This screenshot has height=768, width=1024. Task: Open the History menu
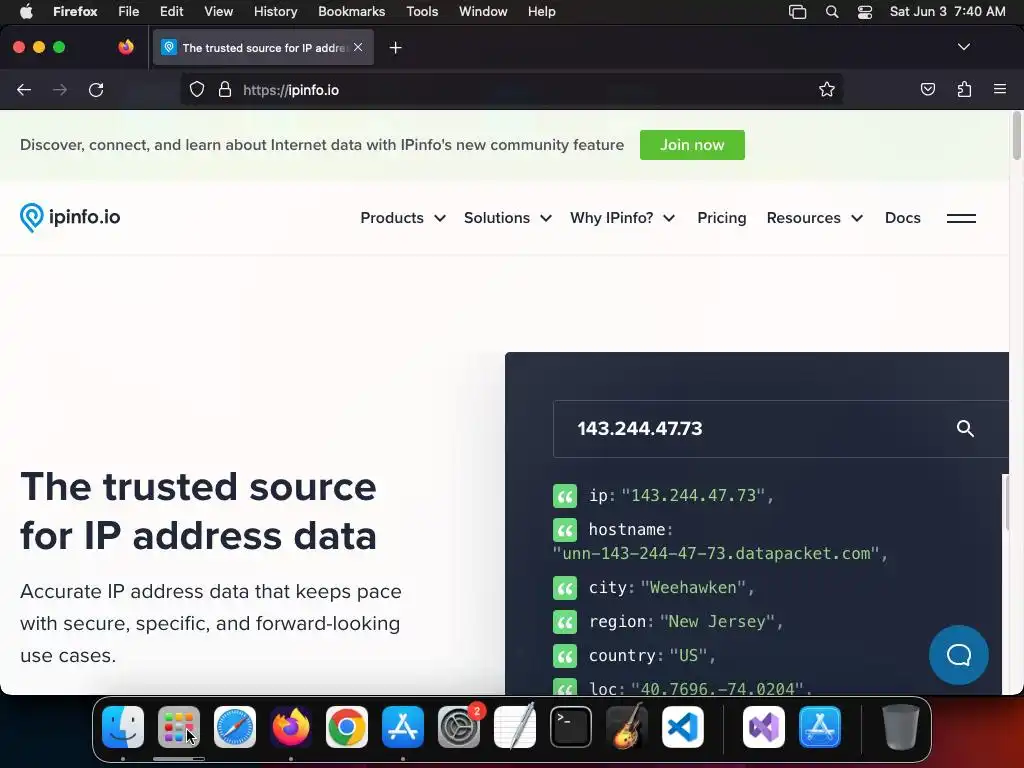pyautogui.click(x=275, y=12)
